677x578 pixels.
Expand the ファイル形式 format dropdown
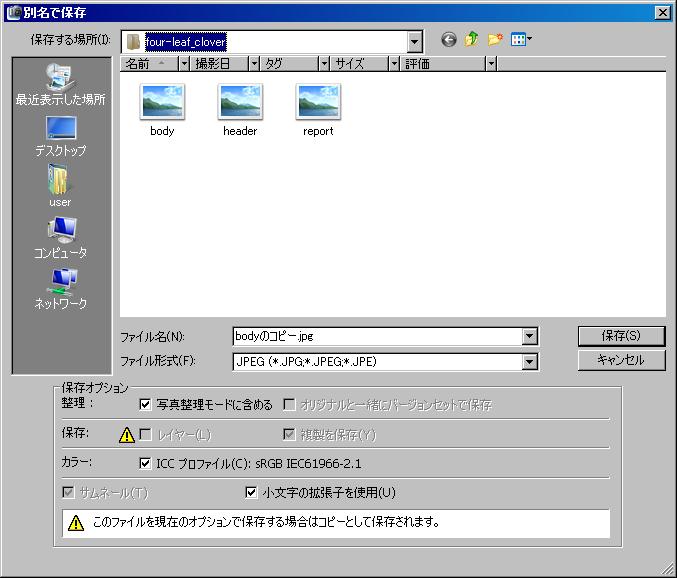pos(530,362)
